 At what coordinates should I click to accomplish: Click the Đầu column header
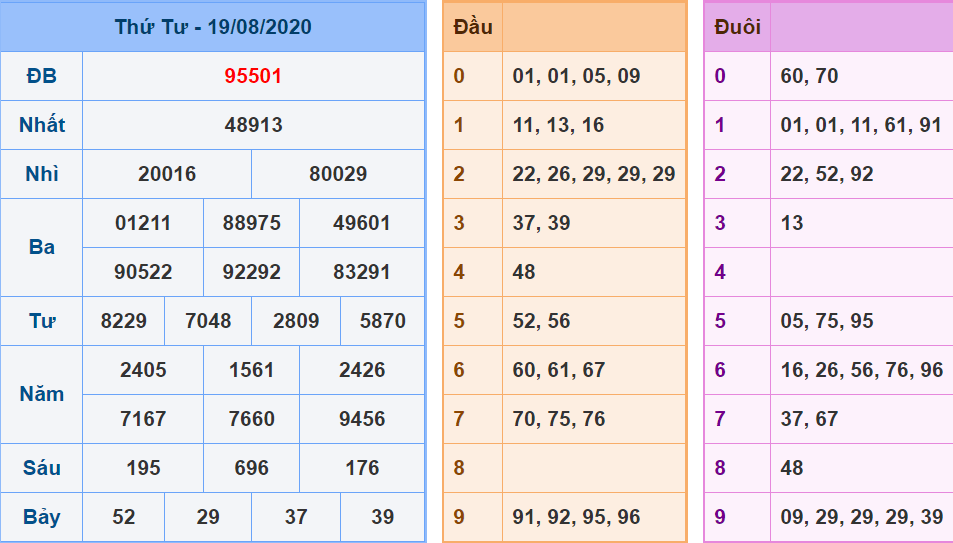tap(473, 27)
